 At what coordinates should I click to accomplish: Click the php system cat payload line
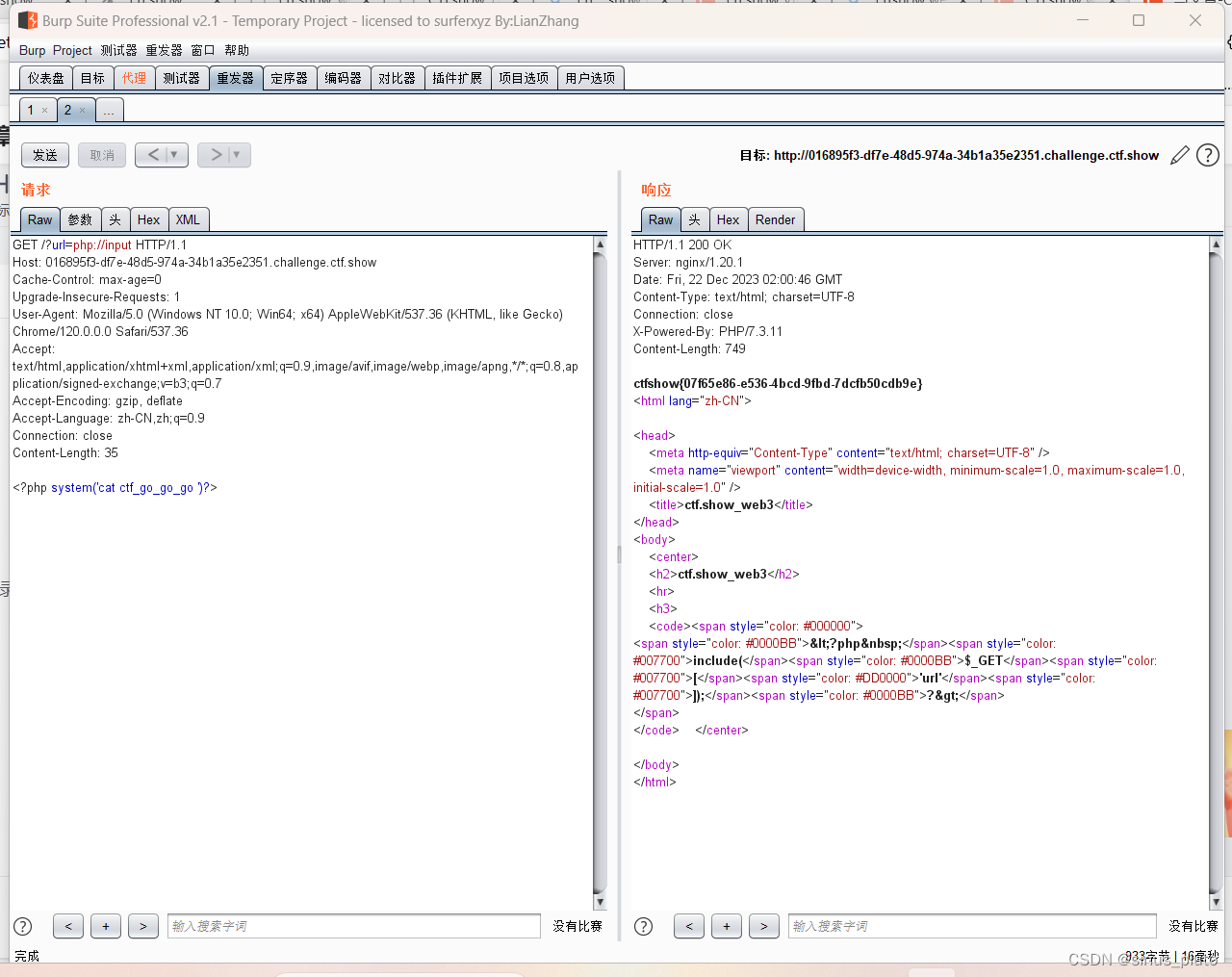pyautogui.click(x=115, y=487)
